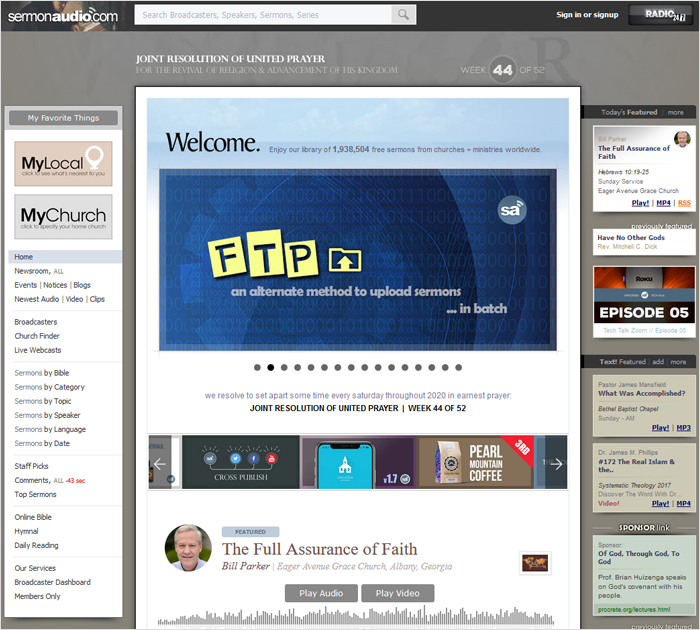This screenshot has height=630, width=700.
Task: Click the week 44 circle badge
Action: point(503,70)
